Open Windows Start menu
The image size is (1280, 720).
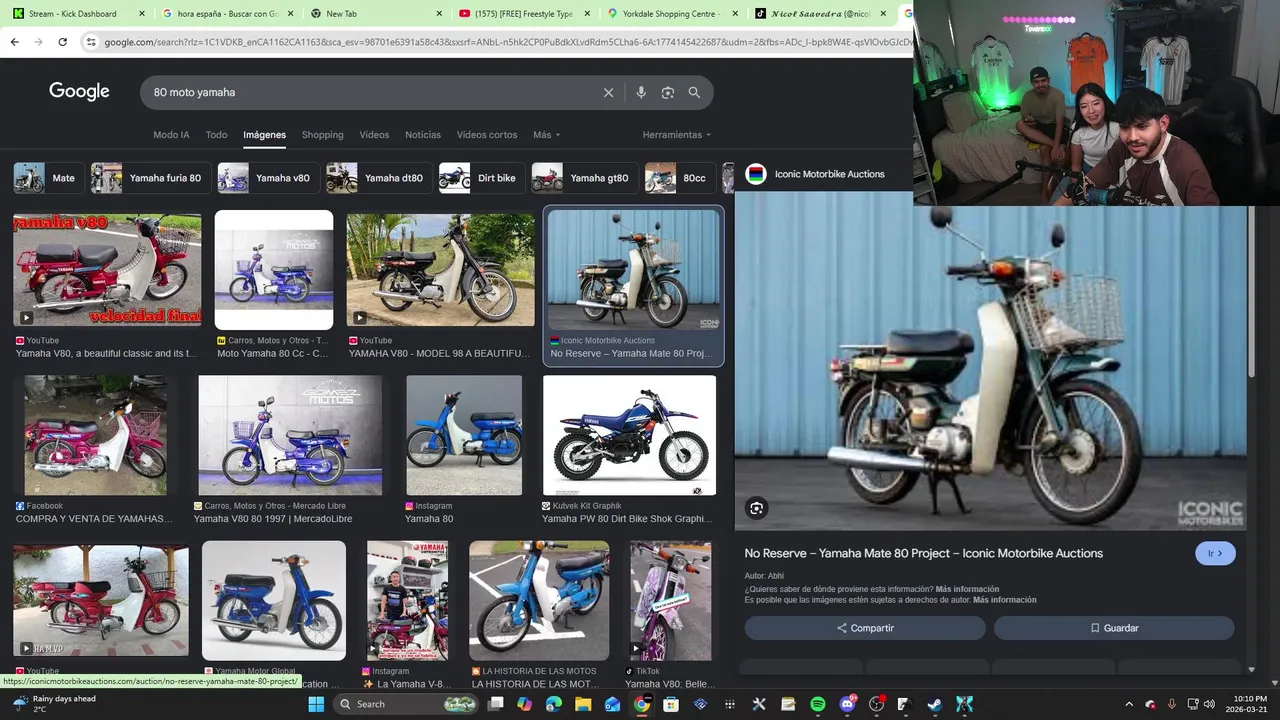[x=316, y=704]
